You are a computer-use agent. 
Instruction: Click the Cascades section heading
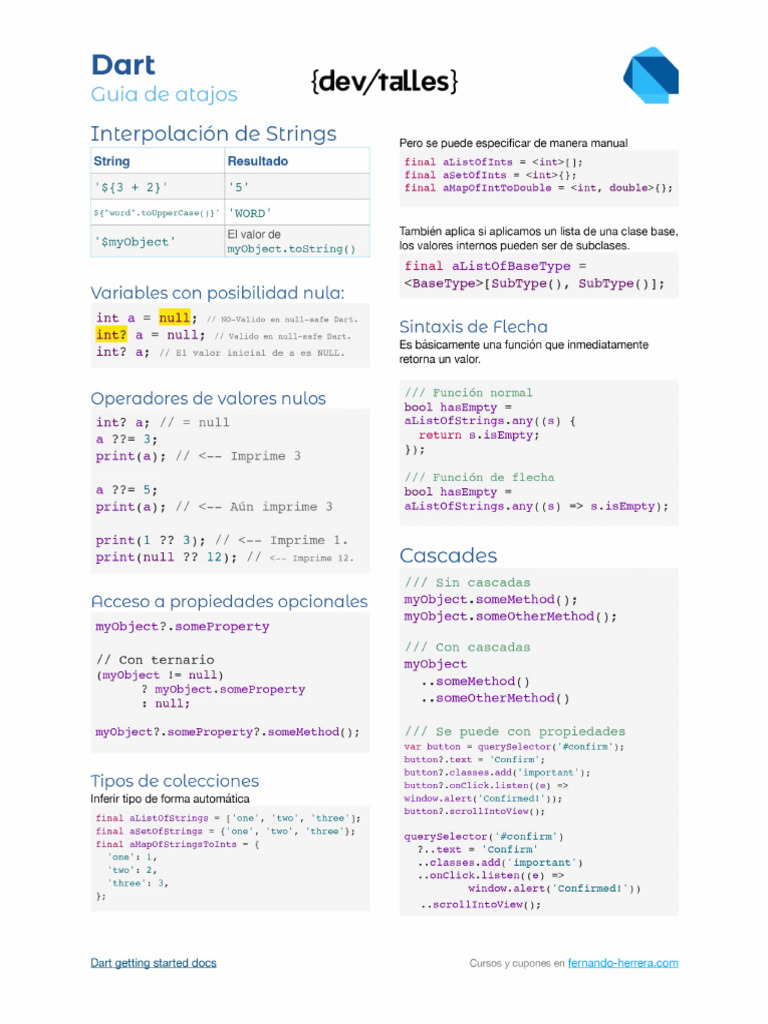(448, 555)
